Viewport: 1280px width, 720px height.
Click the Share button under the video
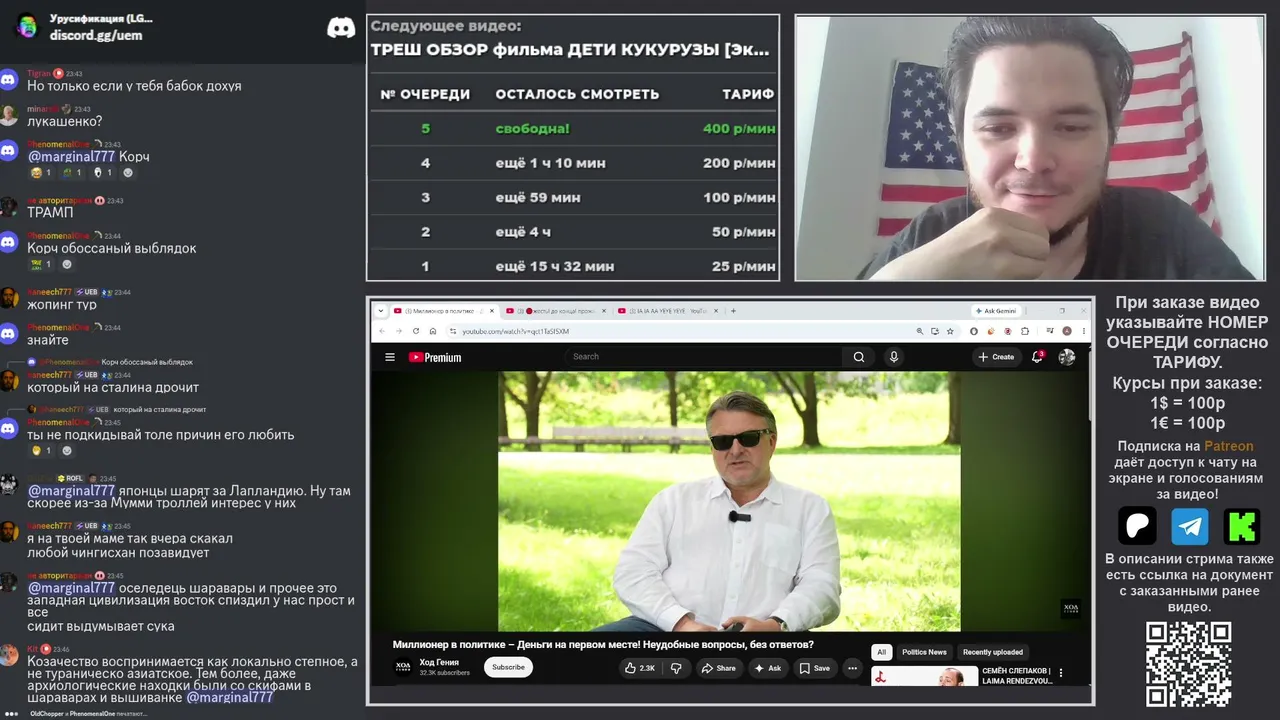tap(718, 668)
